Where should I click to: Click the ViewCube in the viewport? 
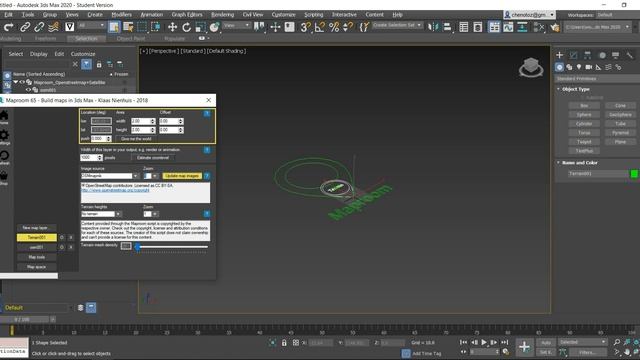tap(531, 67)
